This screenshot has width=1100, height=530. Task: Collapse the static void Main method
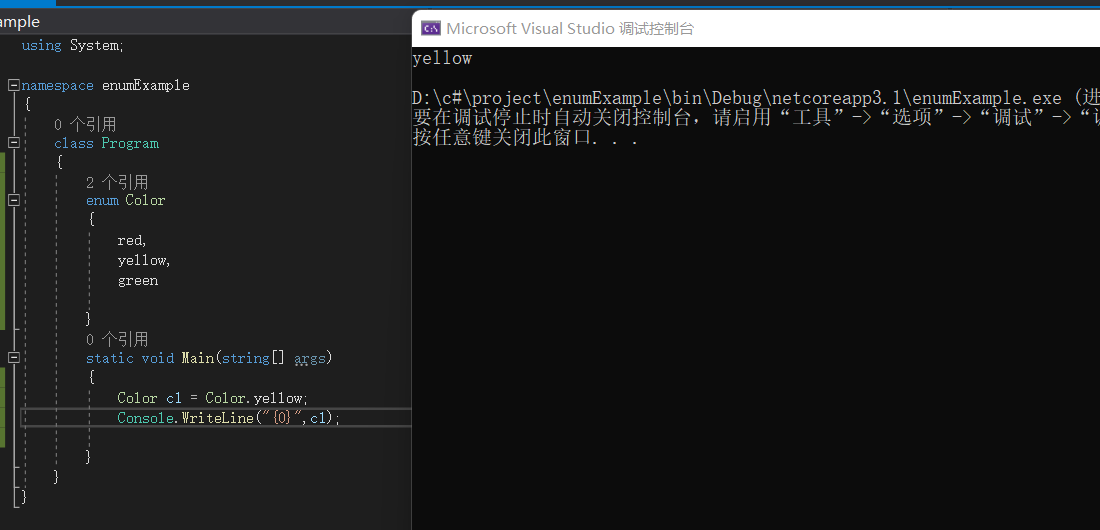pos(13,358)
